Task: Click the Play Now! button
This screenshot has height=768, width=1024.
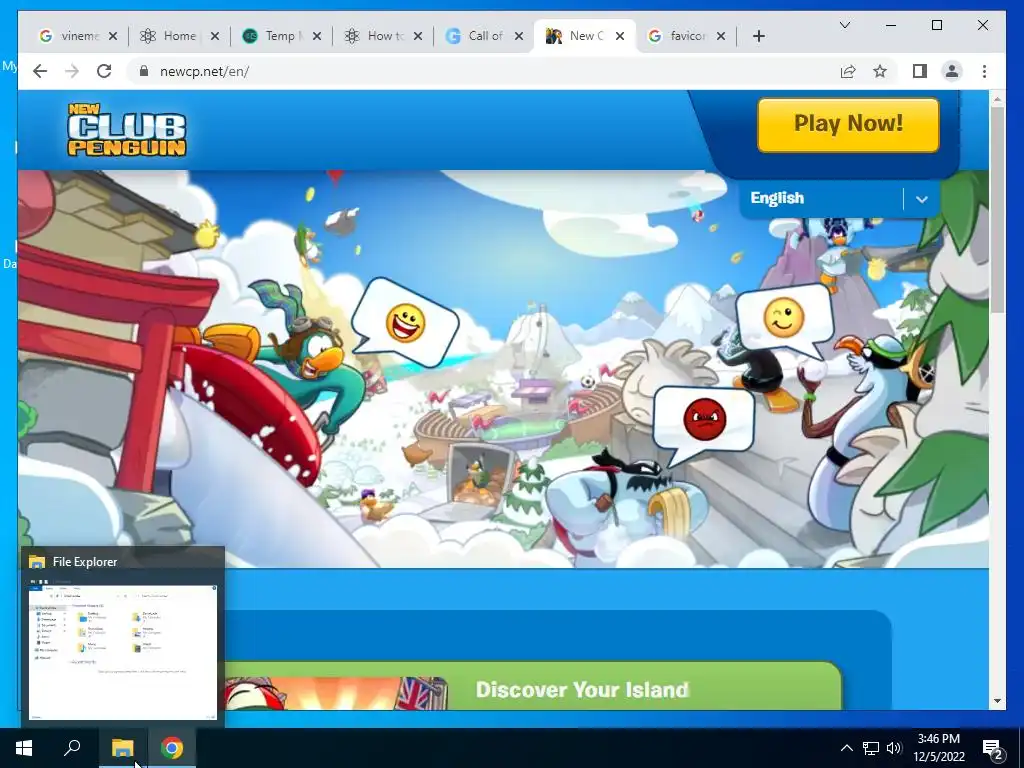Action: click(848, 125)
